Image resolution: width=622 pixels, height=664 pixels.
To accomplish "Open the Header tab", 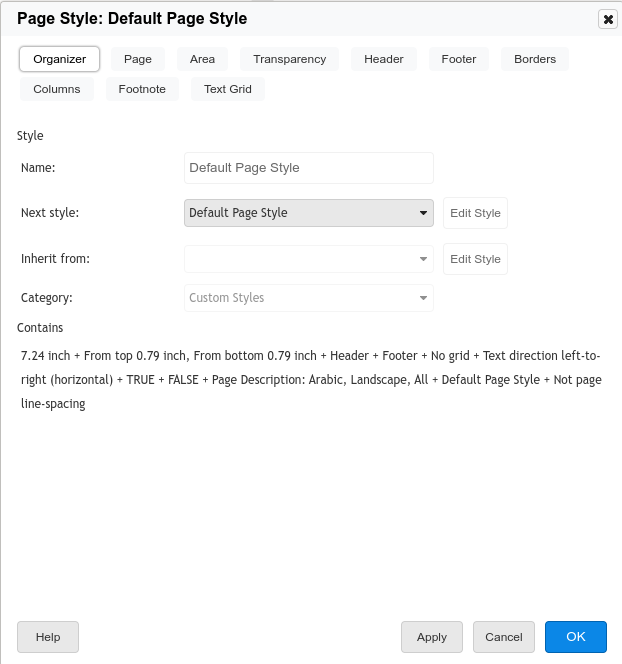I will tap(383, 59).
